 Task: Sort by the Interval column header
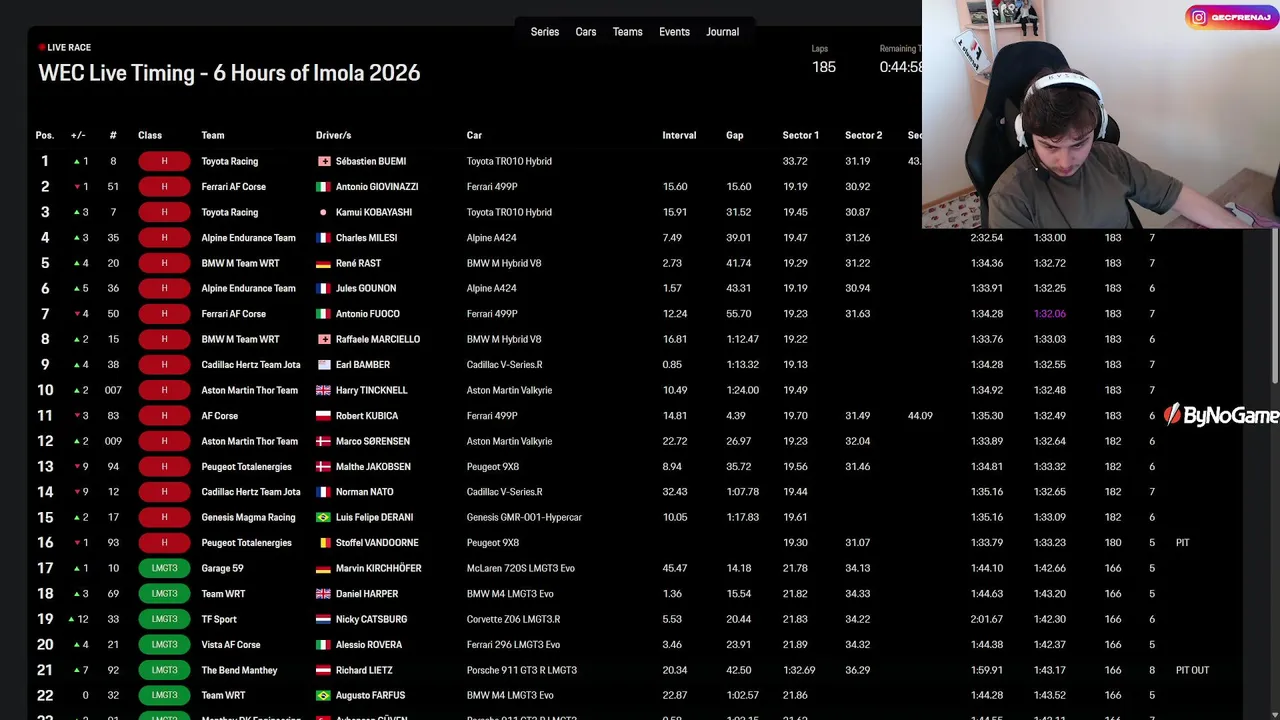point(679,135)
